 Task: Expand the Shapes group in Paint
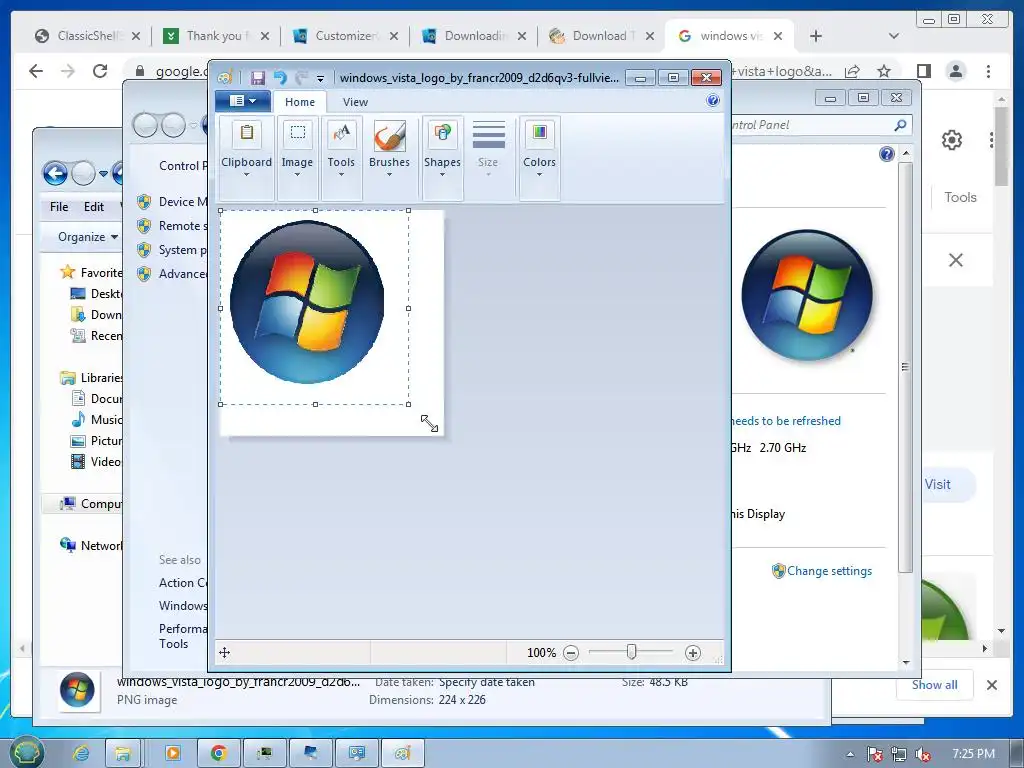pyautogui.click(x=442, y=157)
